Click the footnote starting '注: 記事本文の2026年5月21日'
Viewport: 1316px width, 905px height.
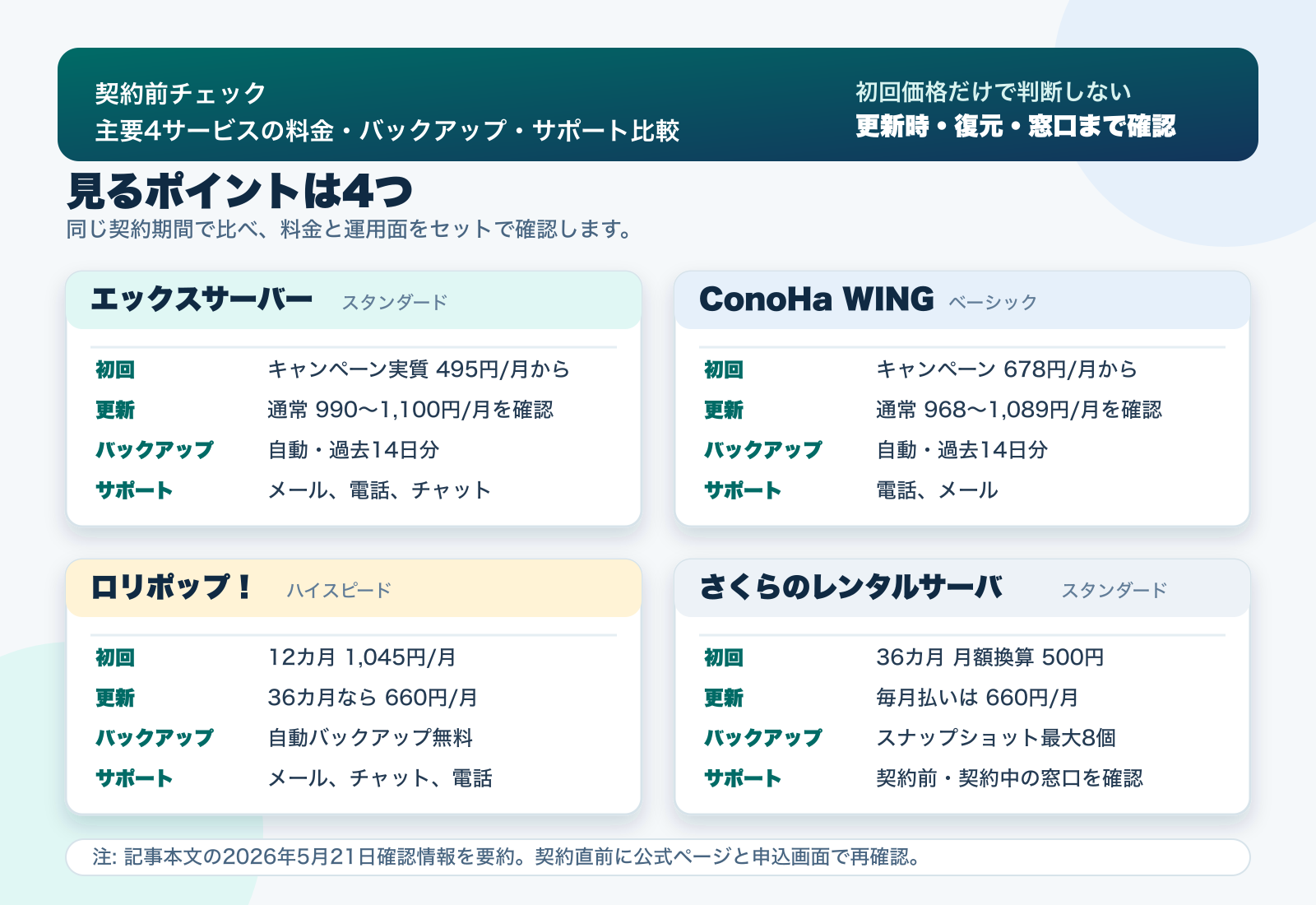click(x=506, y=857)
